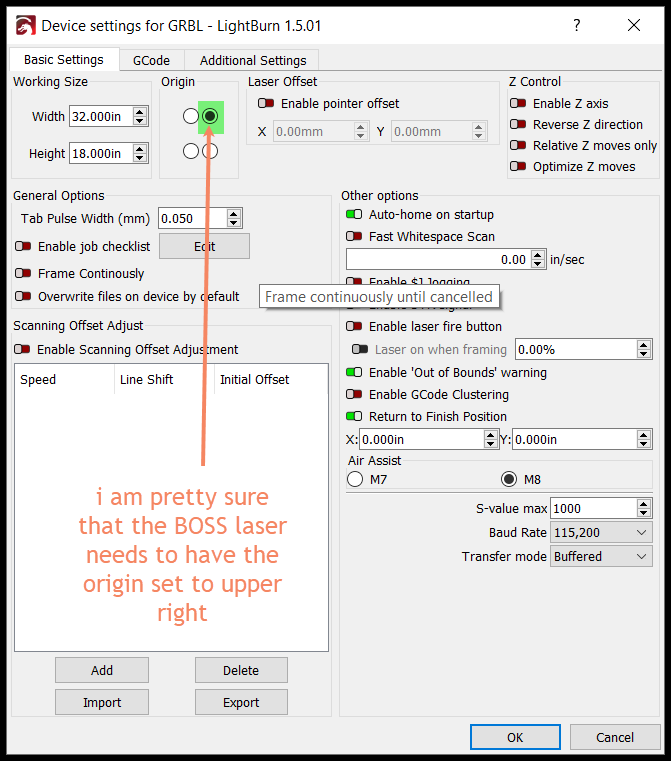The image size is (671, 761).
Task: Toggle Auto-home on startup switch
Action: tap(354, 214)
